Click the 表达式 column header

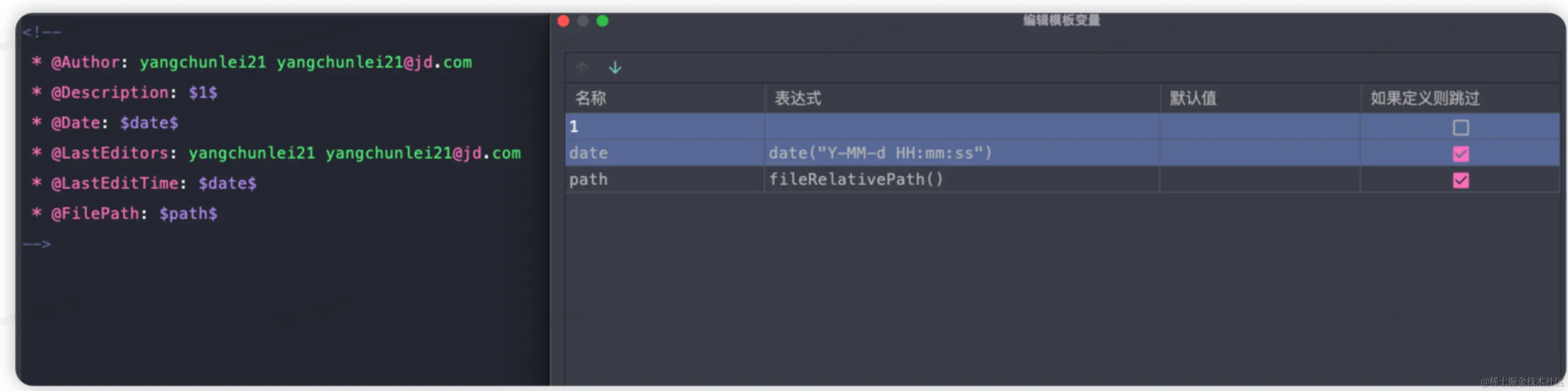pos(797,98)
